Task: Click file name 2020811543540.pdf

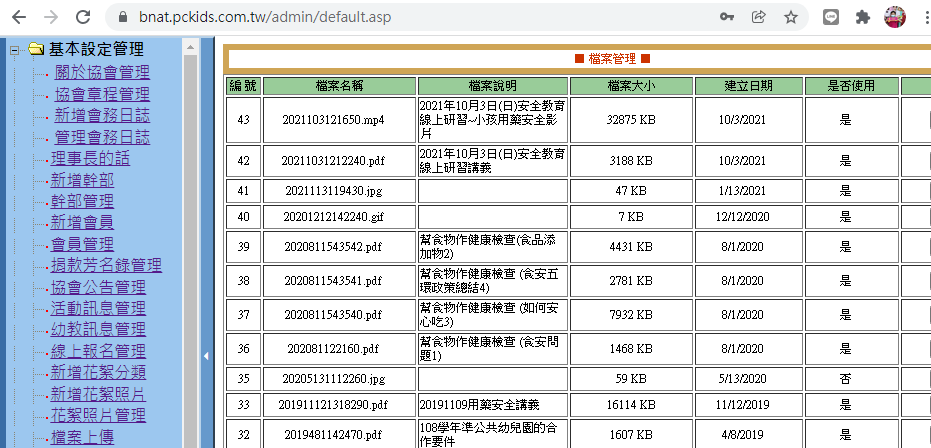Action: tap(332, 315)
